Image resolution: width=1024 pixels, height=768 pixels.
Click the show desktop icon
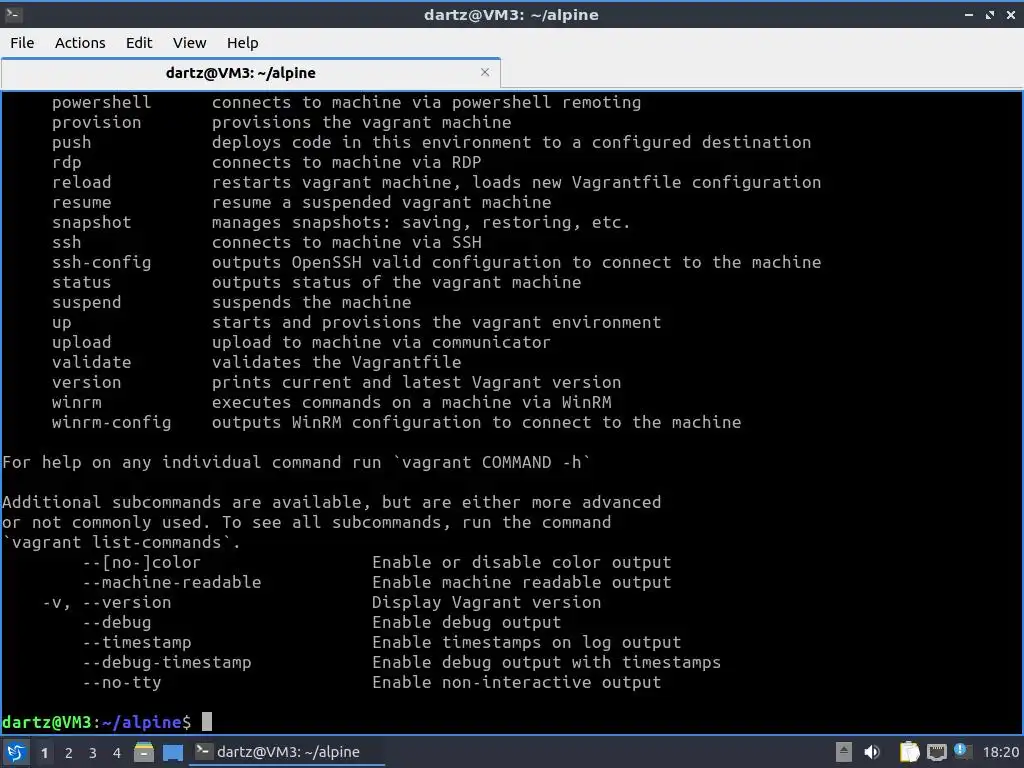[172, 753]
